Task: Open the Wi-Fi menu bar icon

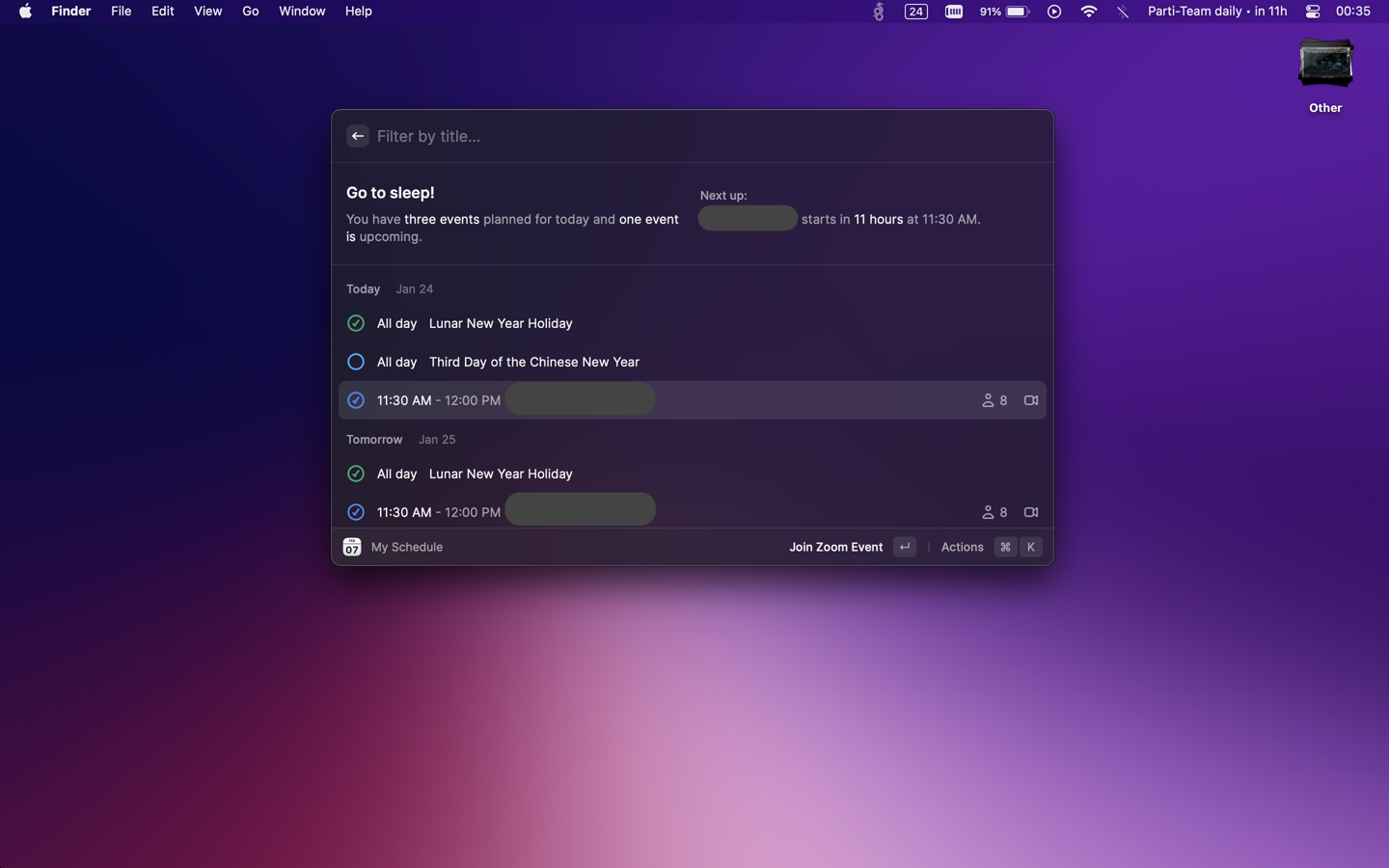Action: click(x=1089, y=12)
